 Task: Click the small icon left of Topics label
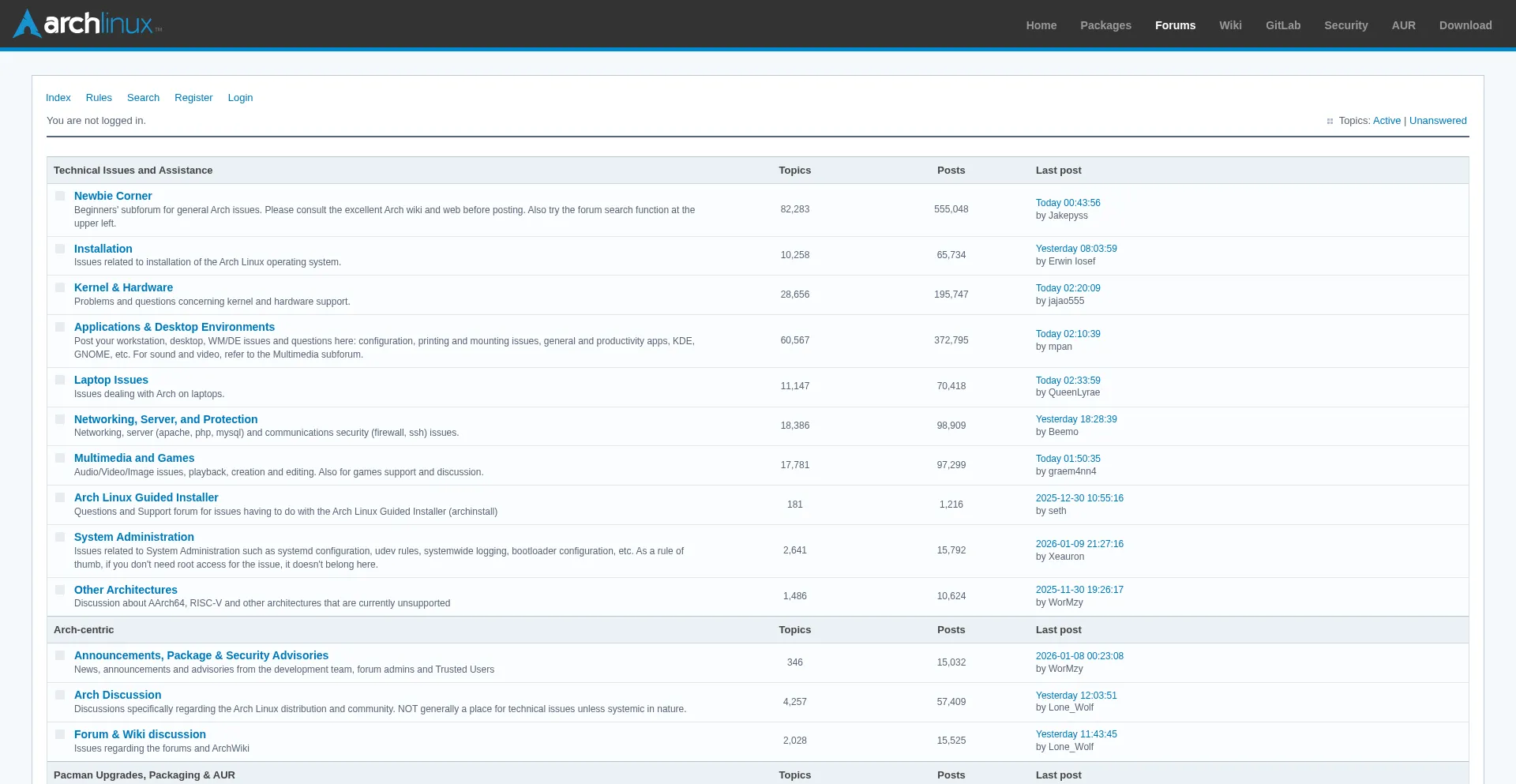pyautogui.click(x=1330, y=121)
